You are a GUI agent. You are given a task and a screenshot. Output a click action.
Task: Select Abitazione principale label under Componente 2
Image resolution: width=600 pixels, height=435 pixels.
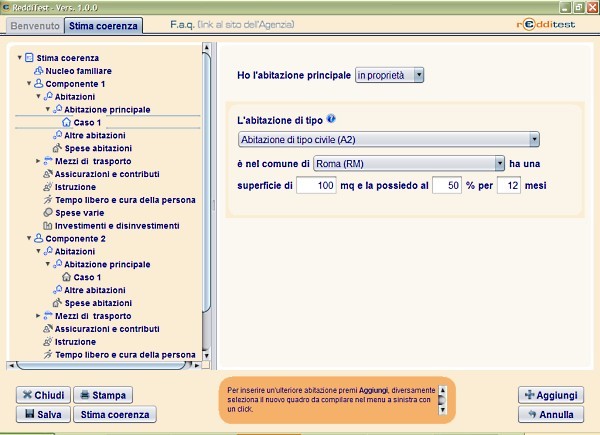(x=107, y=264)
